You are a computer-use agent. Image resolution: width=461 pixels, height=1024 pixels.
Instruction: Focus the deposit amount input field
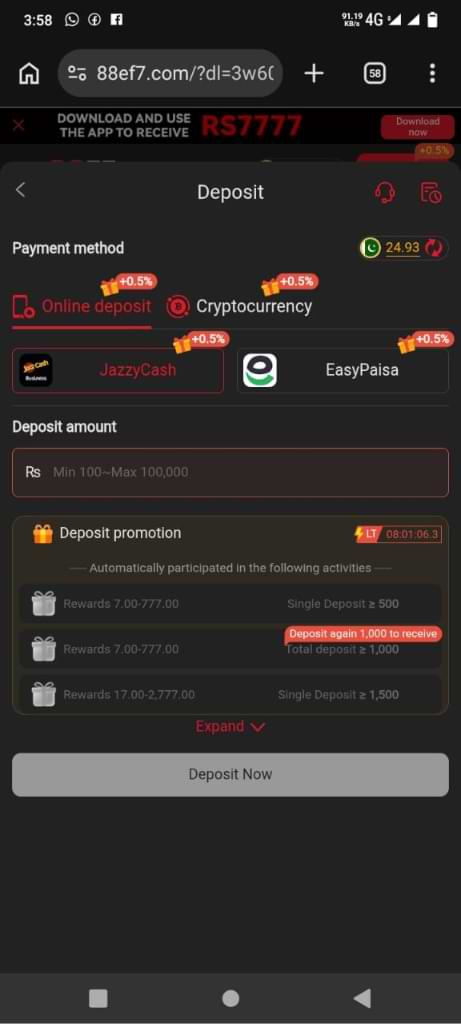point(230,472)
